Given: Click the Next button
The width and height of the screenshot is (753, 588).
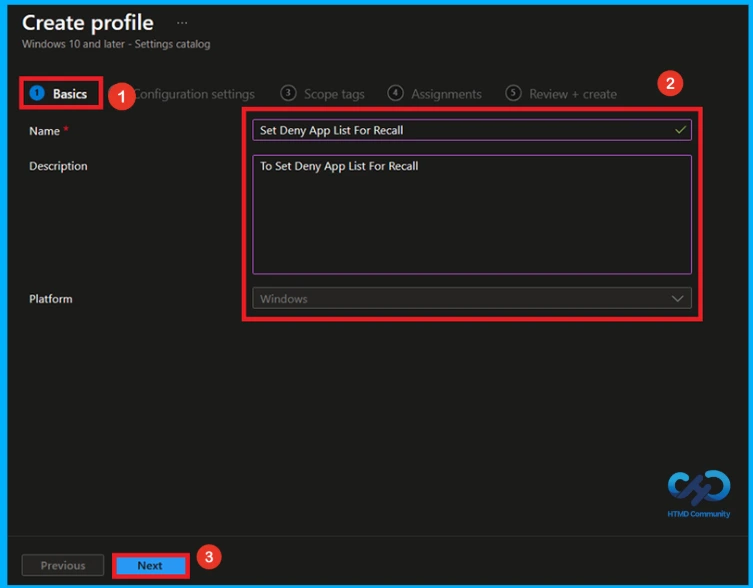Looking at the screenshot, I should pyautogui.click(x=150, y=565).
